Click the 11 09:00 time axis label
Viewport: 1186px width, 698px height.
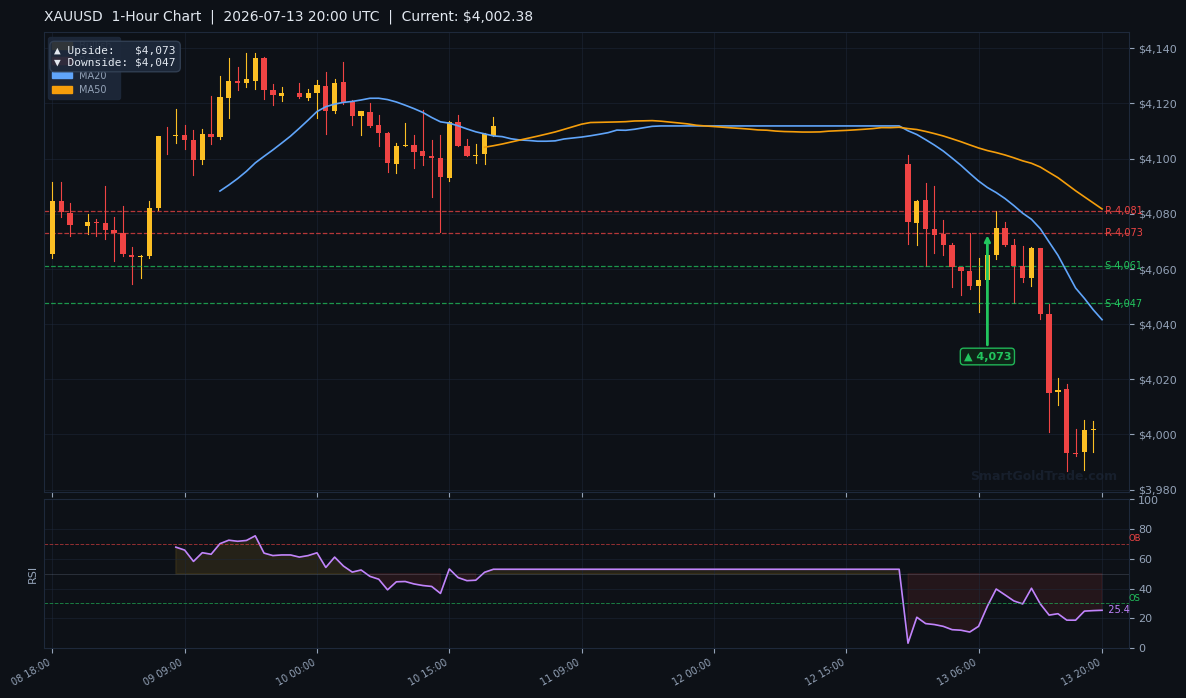point(561,671)
